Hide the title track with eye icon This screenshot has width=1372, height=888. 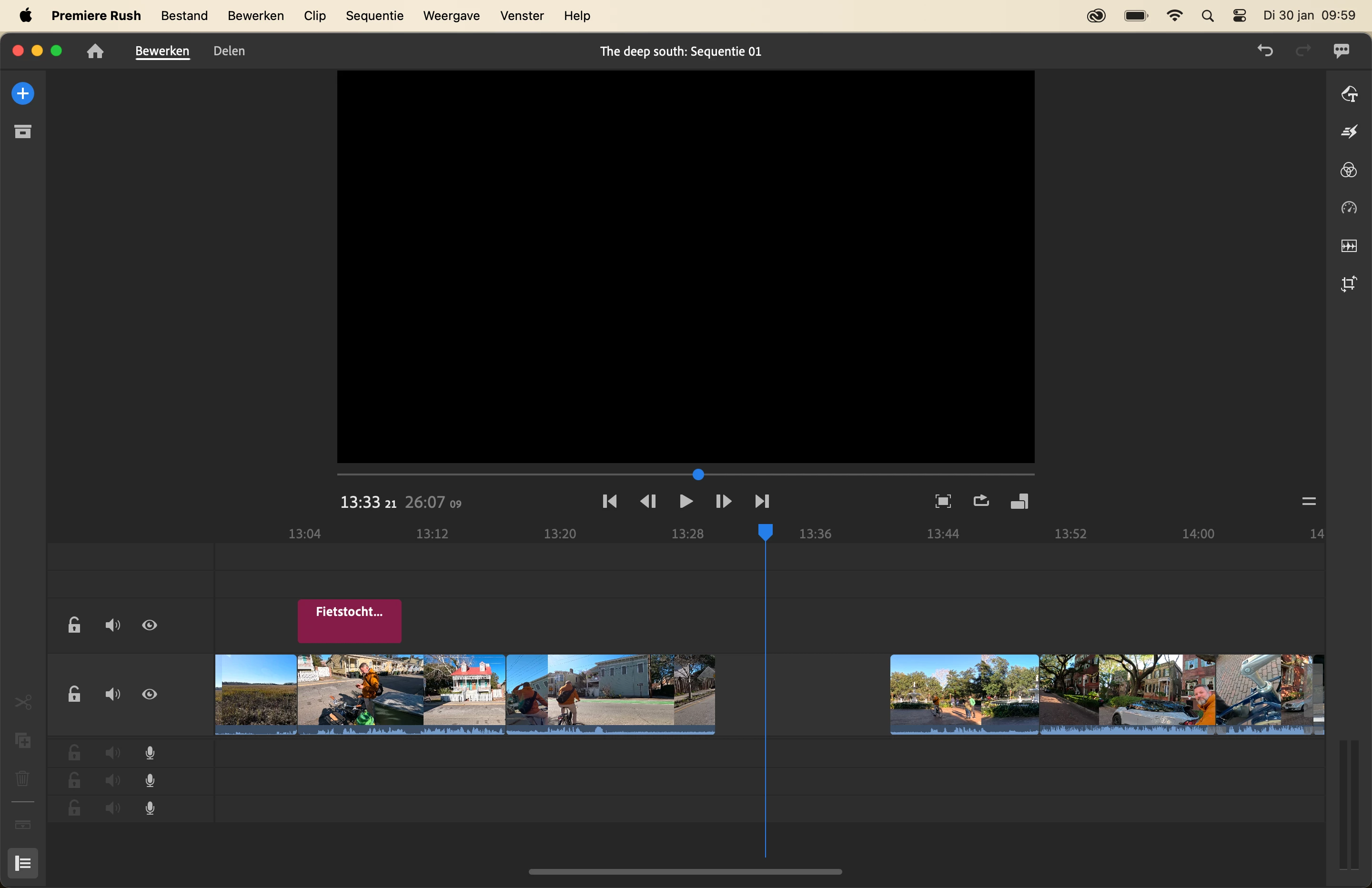[150, 626]
